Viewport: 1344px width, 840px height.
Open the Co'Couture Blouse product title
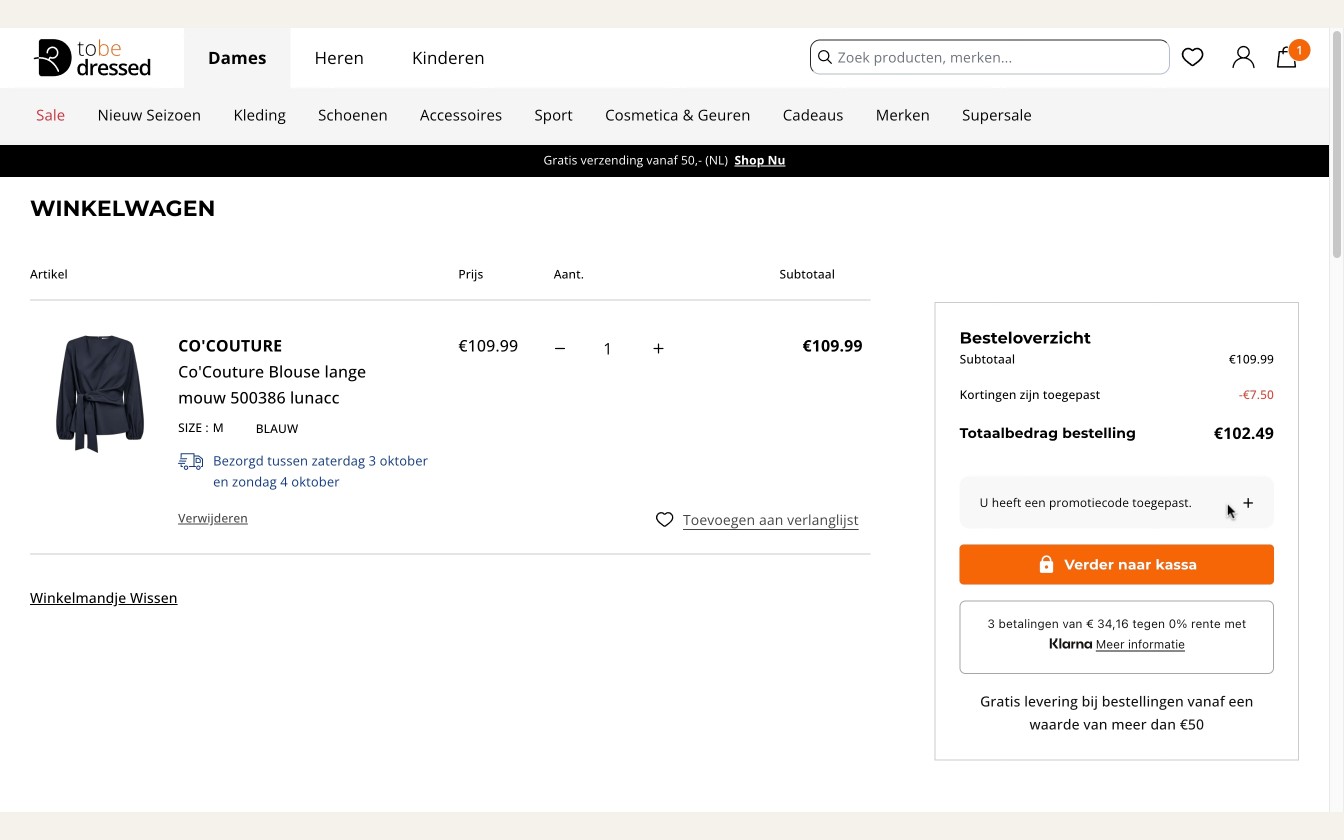pyautogui.click(x=272, y=385)
